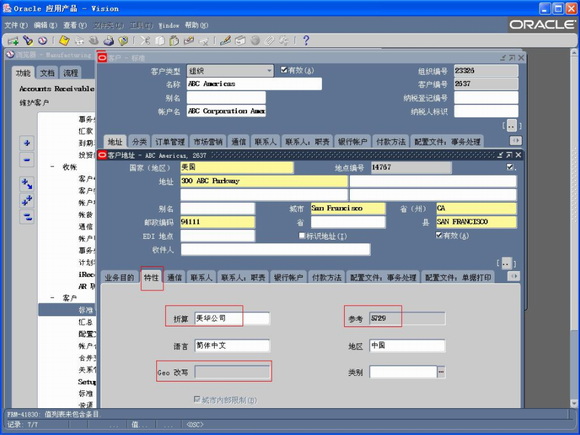Image resolution: width=580 pixels, height=435 pixels.
Task: Click the 邮政编码 field 94111
Action: (218, 222)
